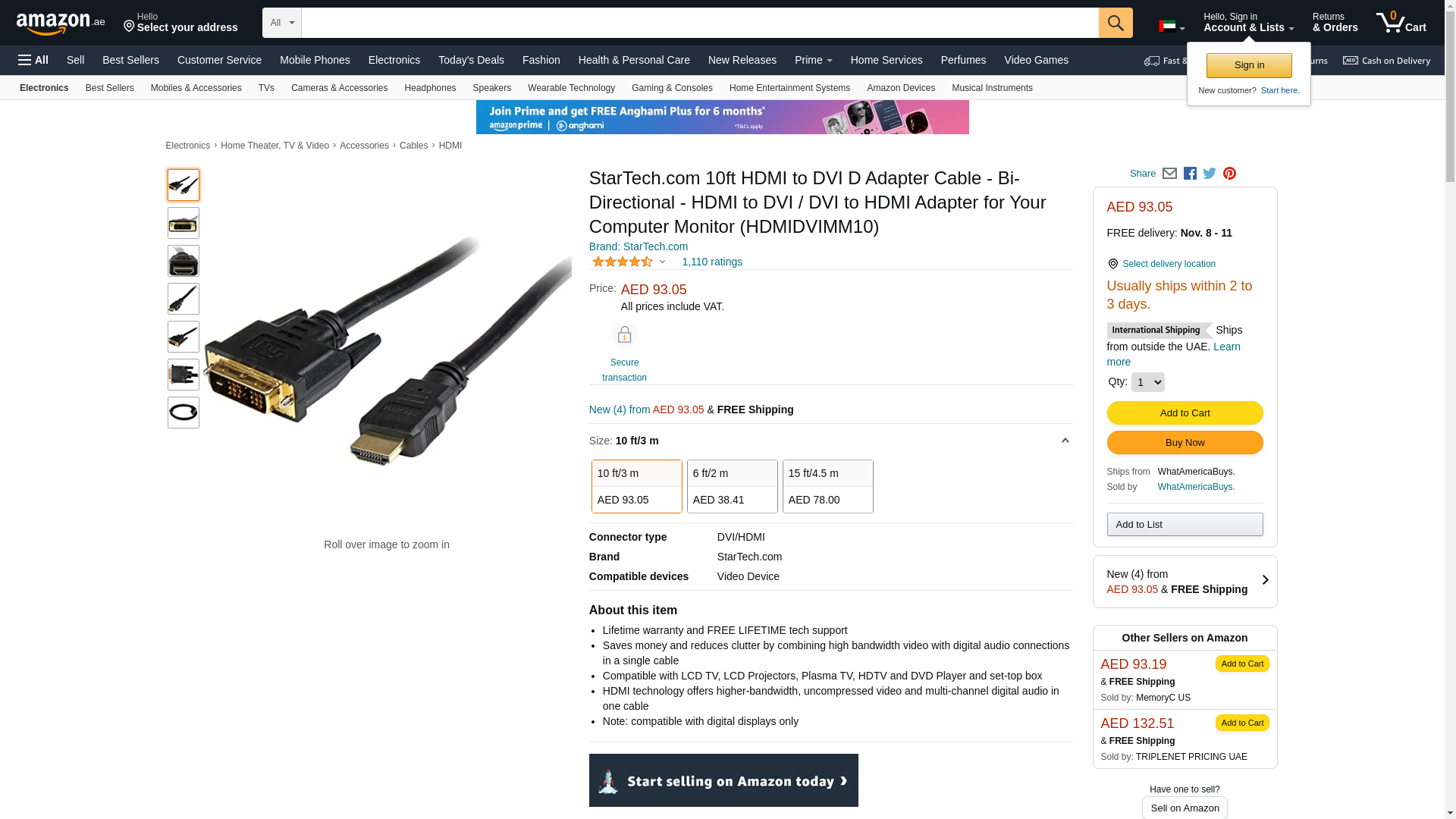
Task: Go to the Headphones subcategory
Action: [430, 88]
